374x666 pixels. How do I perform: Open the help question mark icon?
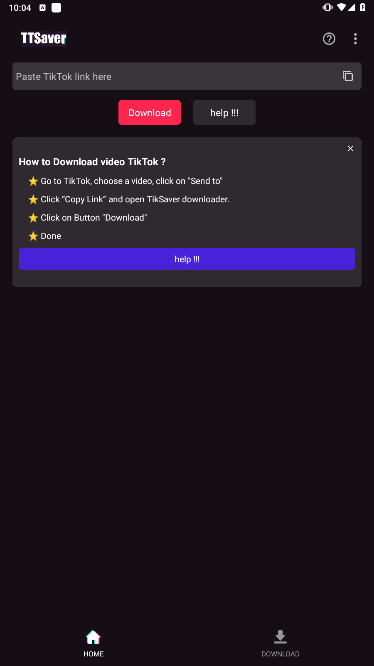(329, 39)
